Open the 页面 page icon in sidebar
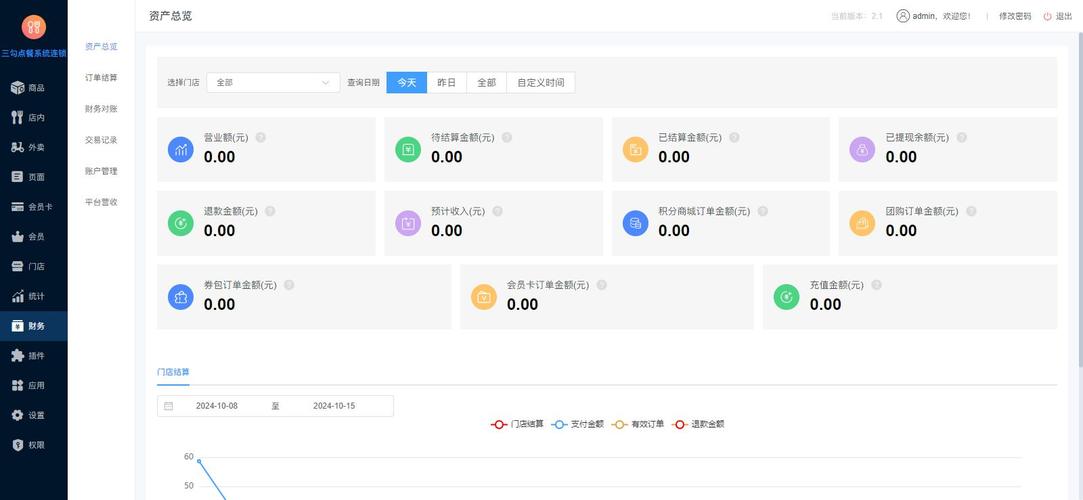Image resolution: width=1083 pixels, height=500 pixels. 17,177
